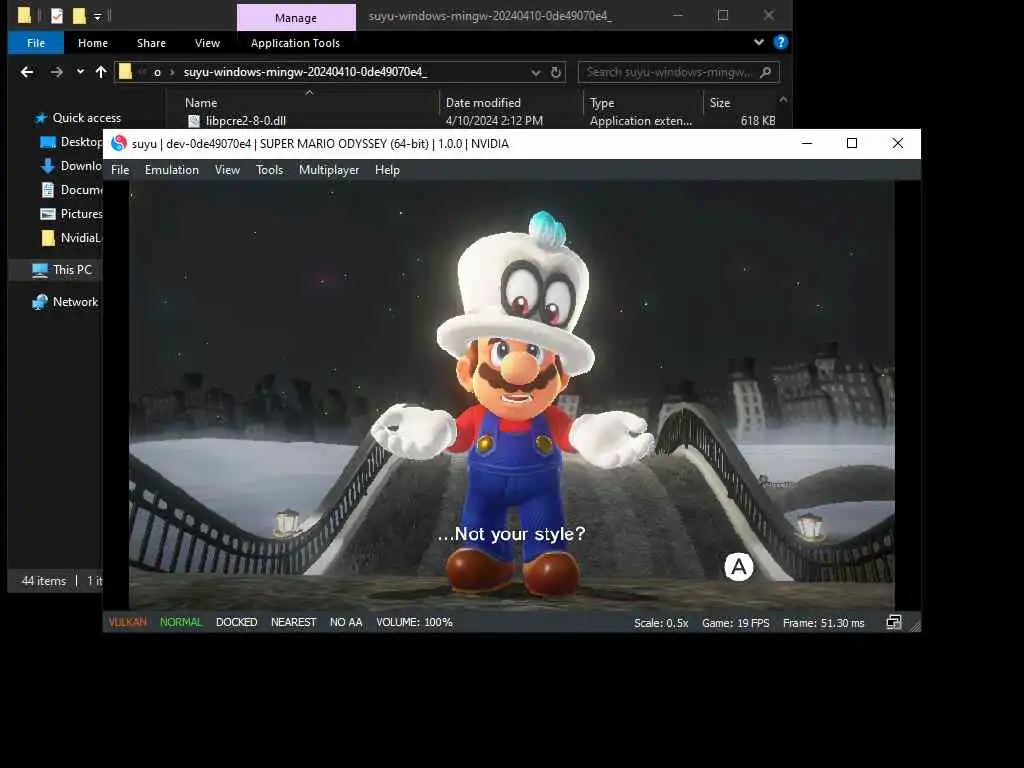Open the Emulation menu in suyu

coord(172,170)
